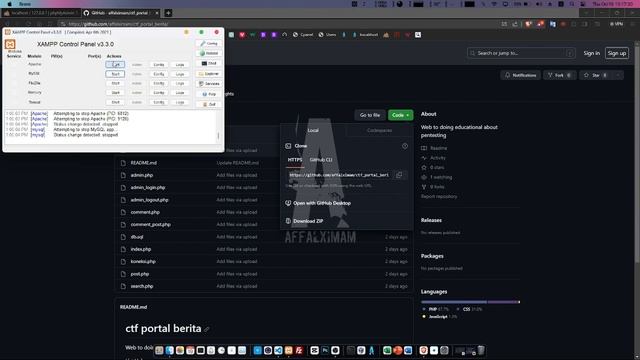Start the MySQL module in XAMPP
Screen dimensions: 640x360
(115, 74)
